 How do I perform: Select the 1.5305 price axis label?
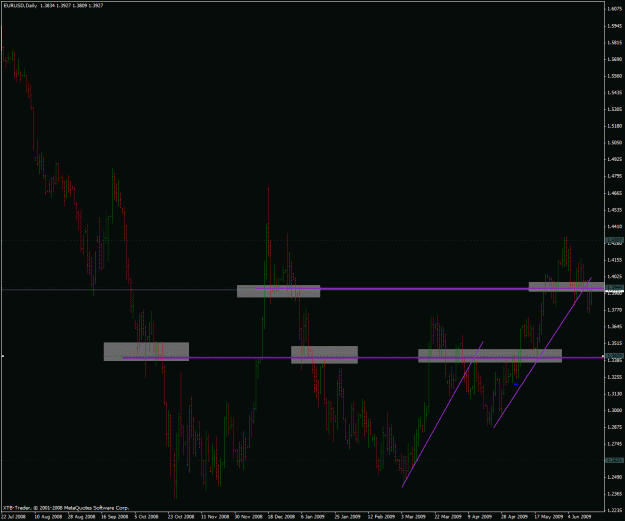[614, 109]
